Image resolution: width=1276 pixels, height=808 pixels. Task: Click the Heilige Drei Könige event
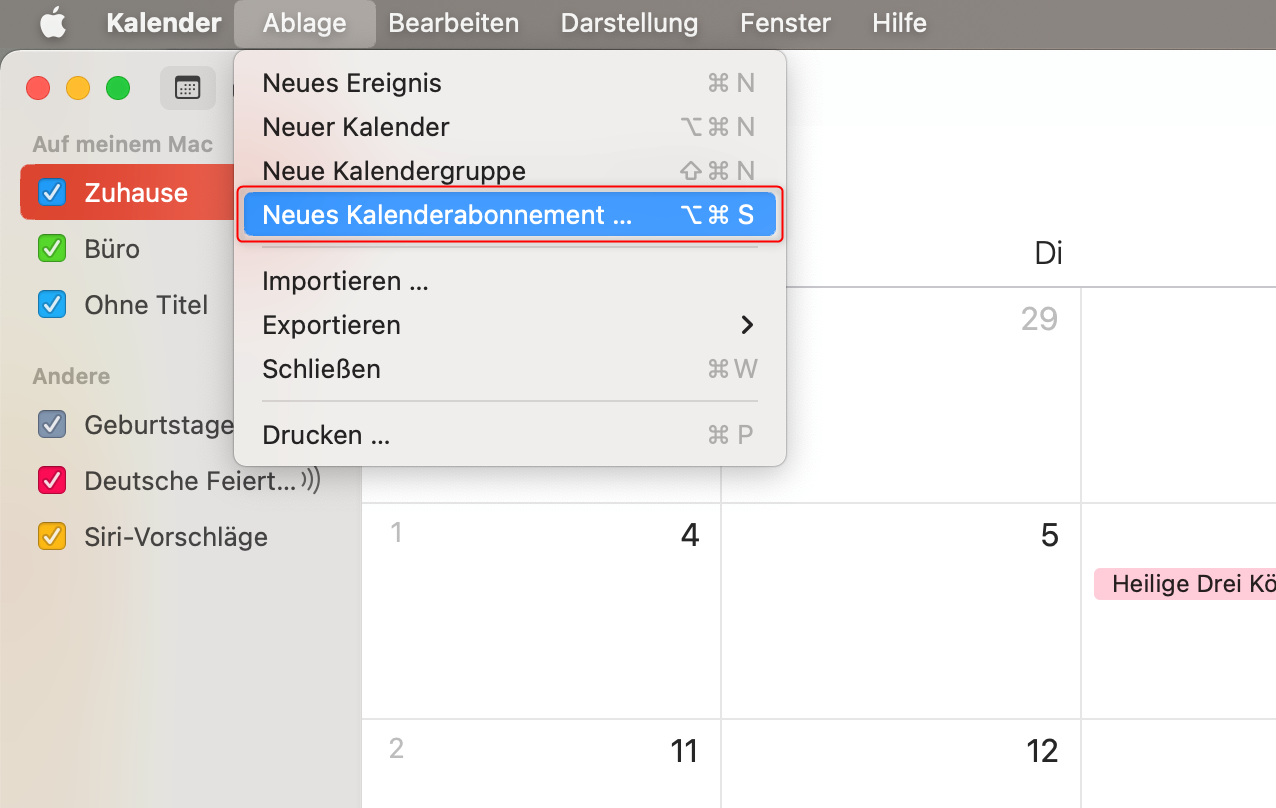[x=1185, y=584]
